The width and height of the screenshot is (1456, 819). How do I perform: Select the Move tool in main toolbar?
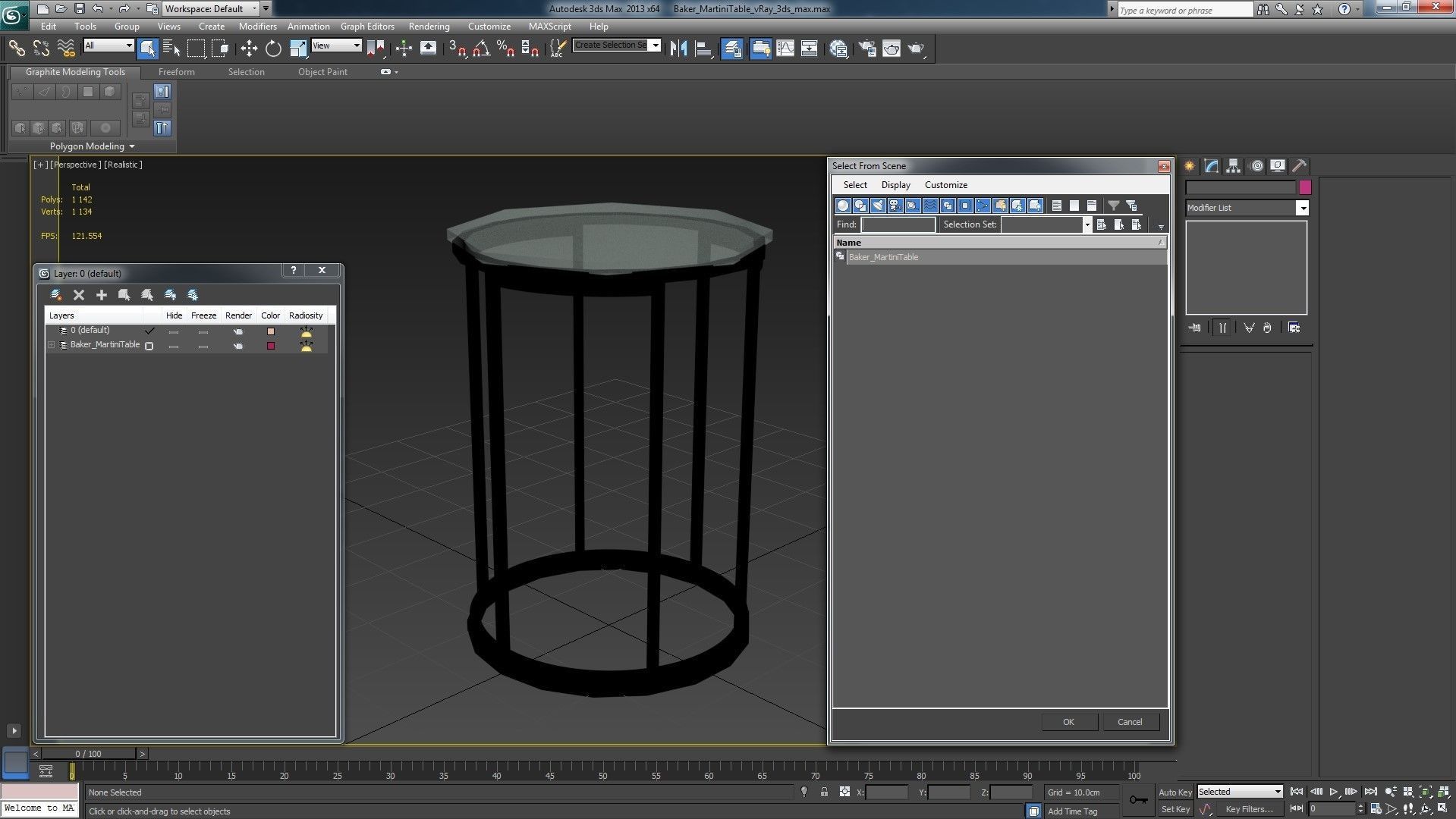[x=249, y=49]
